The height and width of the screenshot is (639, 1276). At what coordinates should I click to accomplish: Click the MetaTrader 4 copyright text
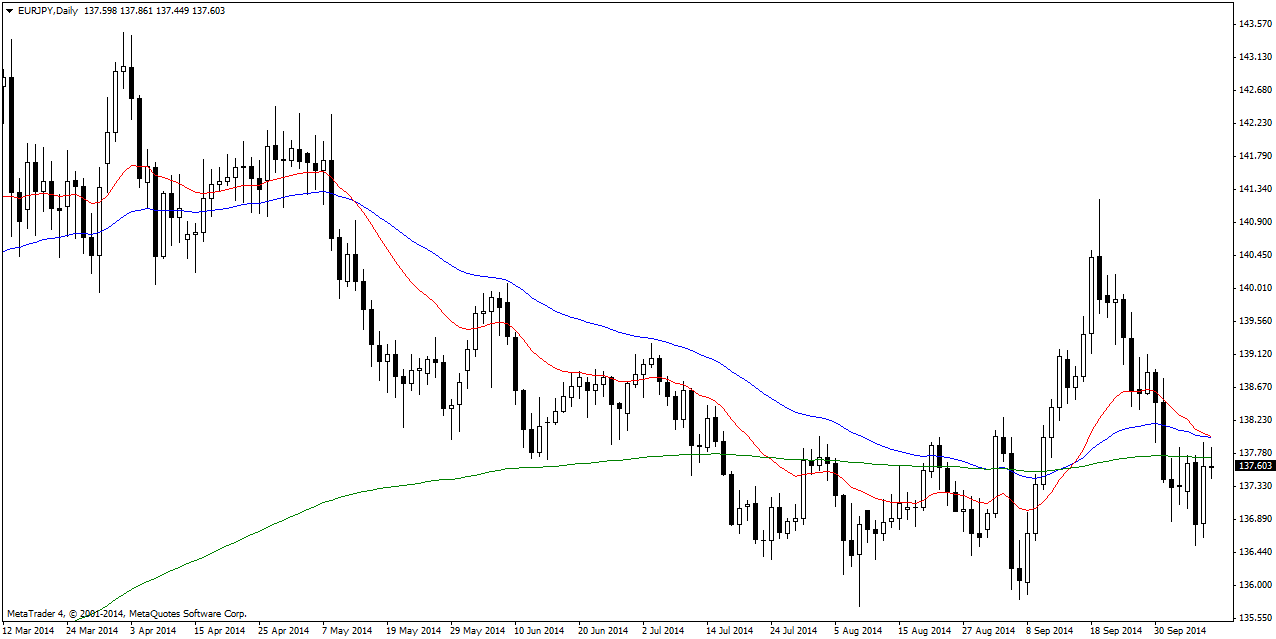coord(126,613)
